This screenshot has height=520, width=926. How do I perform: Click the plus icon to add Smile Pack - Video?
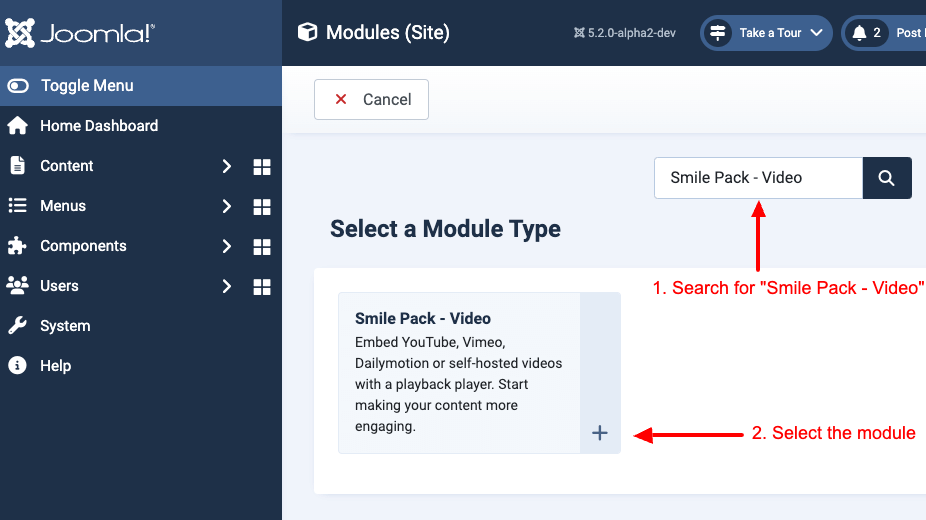pos(599,433)
